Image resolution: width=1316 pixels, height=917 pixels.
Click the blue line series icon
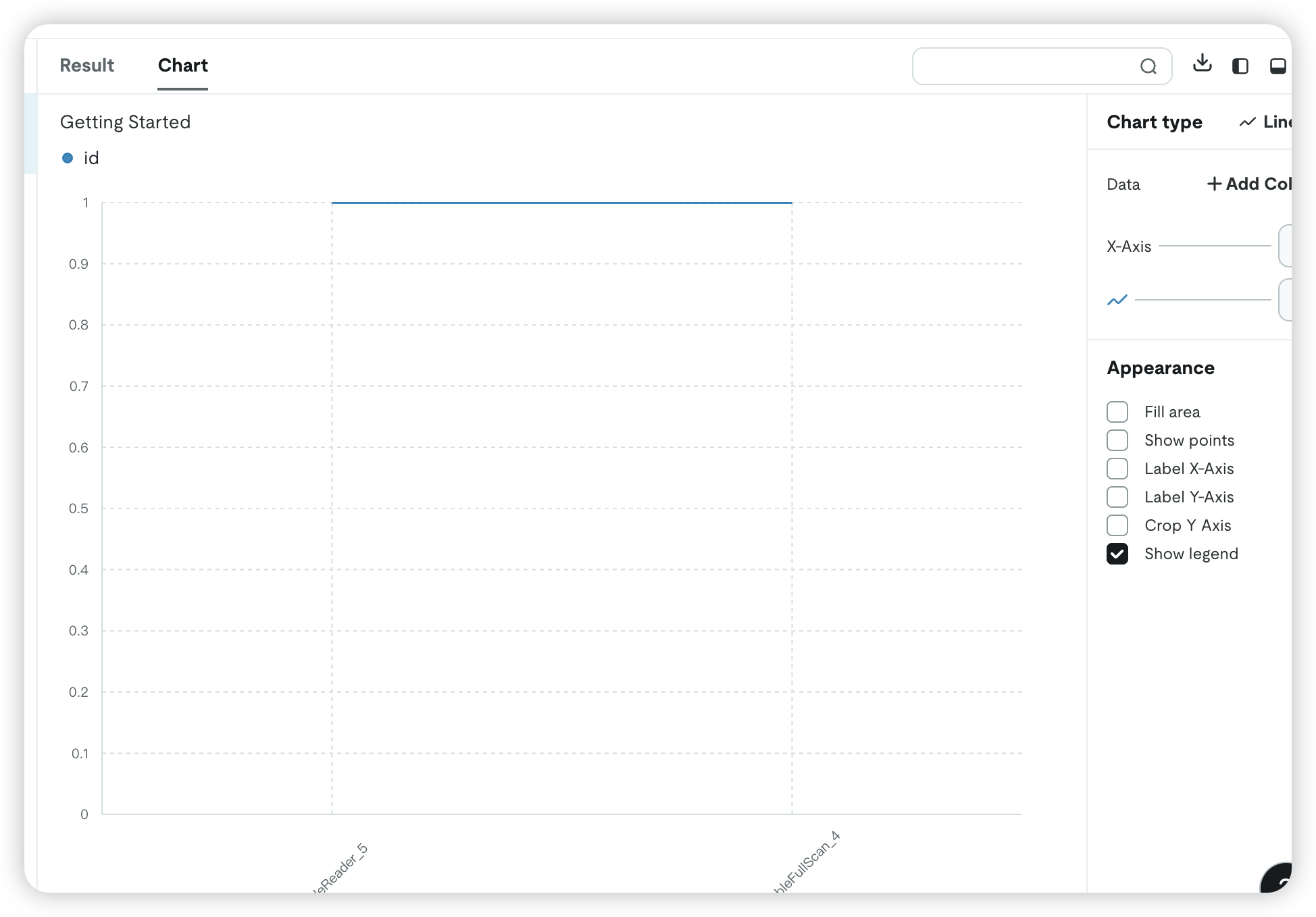coord(1117,300)
